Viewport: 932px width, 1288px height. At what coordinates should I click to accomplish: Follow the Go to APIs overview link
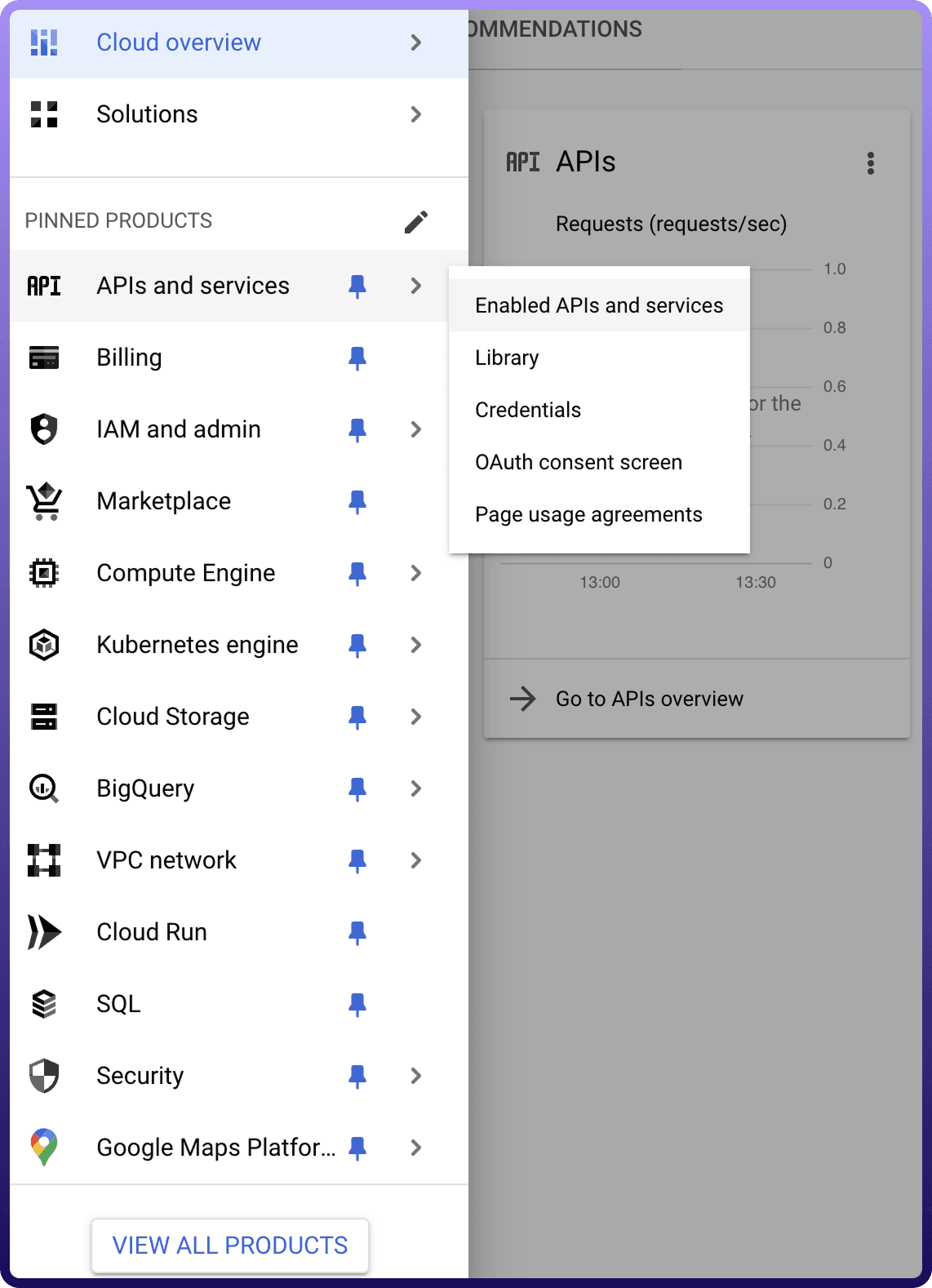(649, 699)
